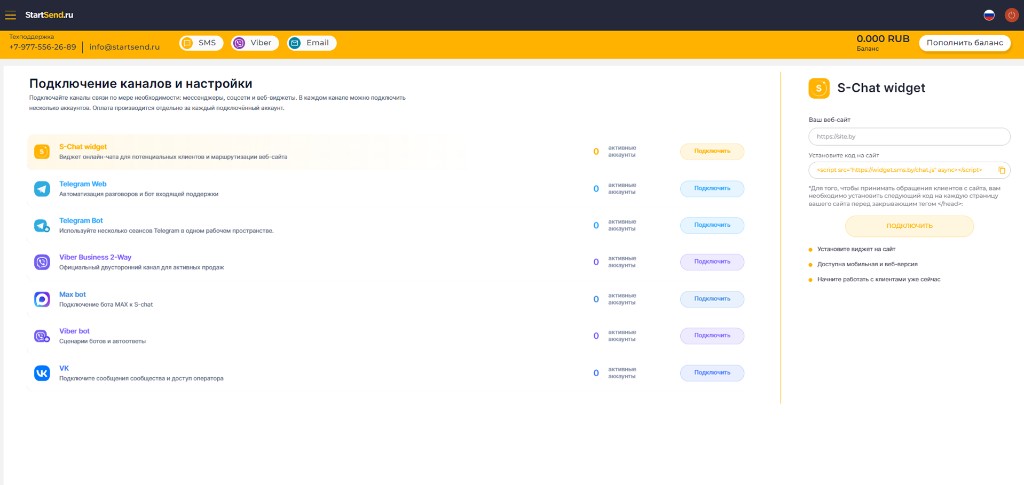1024x485 pixels.
Task: Click the S-Chat widget active accounts count
Action: [596, 151]
